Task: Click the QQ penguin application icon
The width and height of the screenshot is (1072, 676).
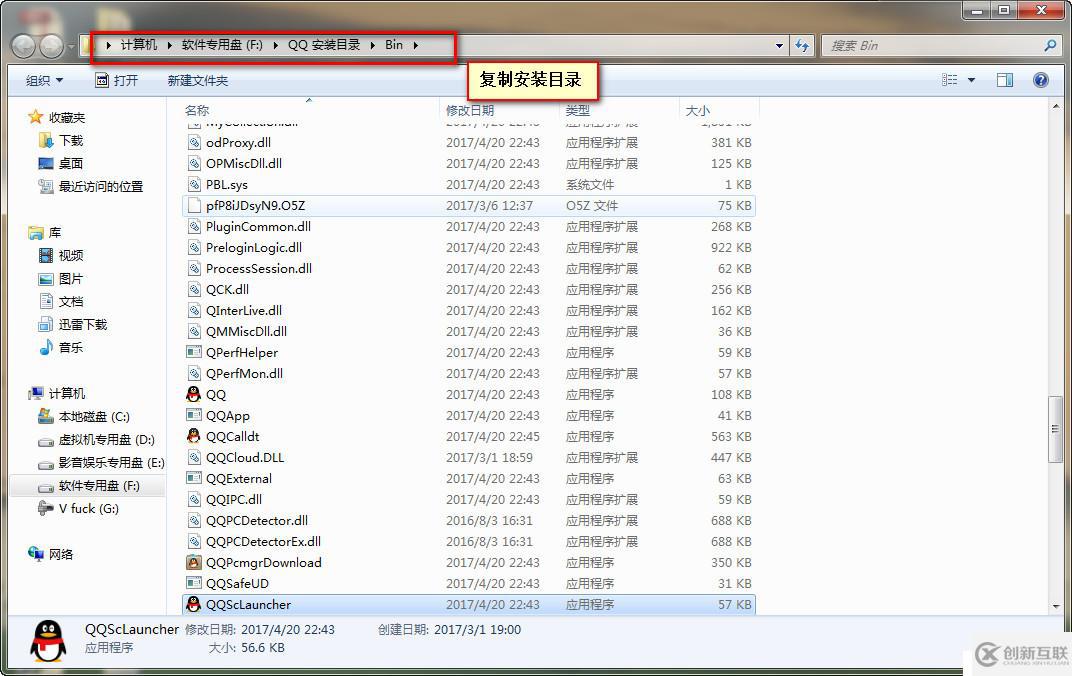Action: pos(194,394)
